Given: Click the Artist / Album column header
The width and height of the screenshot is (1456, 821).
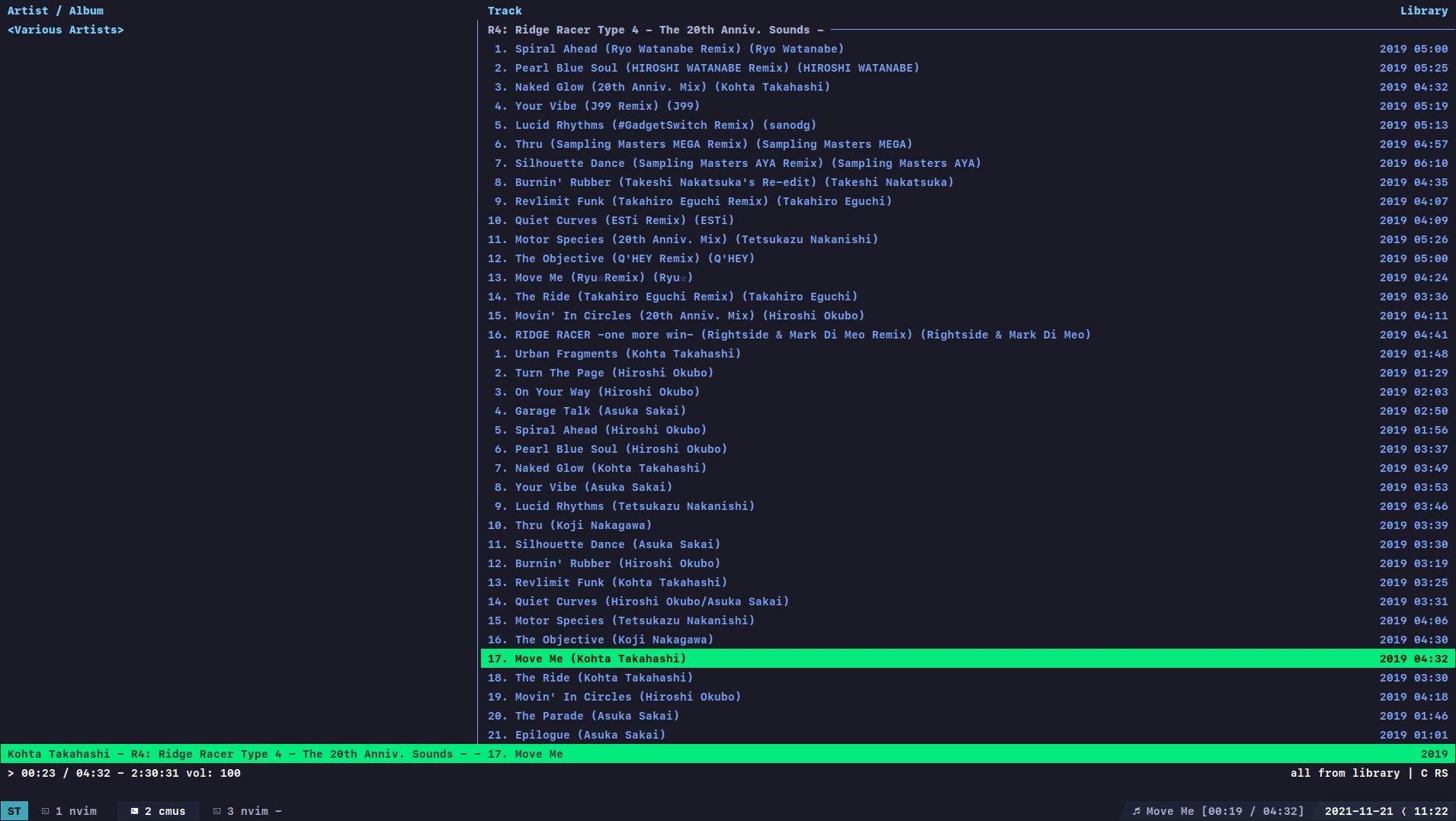Looking at the screenshot, I should [56, 11].
